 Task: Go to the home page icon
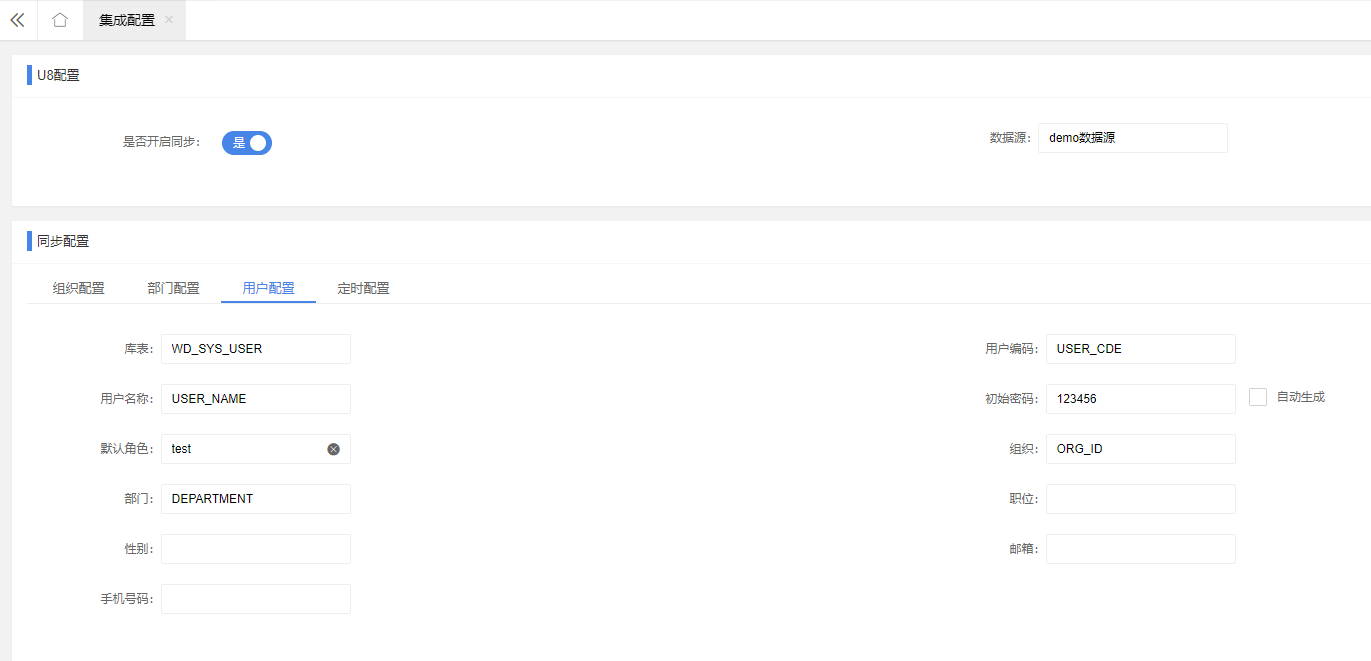(60, 20)
